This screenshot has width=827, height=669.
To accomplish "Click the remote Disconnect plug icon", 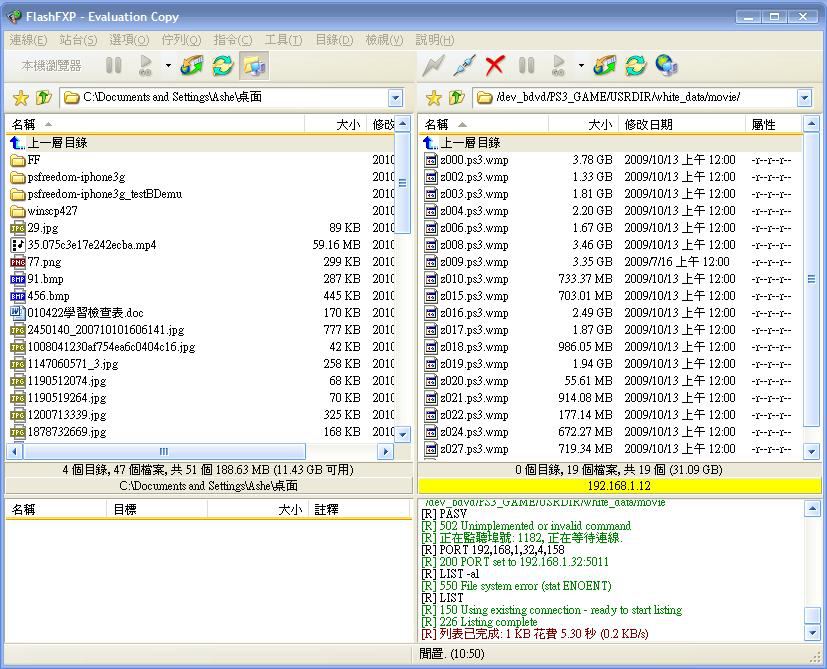I will pyautogui.click(x=464, y=65).
